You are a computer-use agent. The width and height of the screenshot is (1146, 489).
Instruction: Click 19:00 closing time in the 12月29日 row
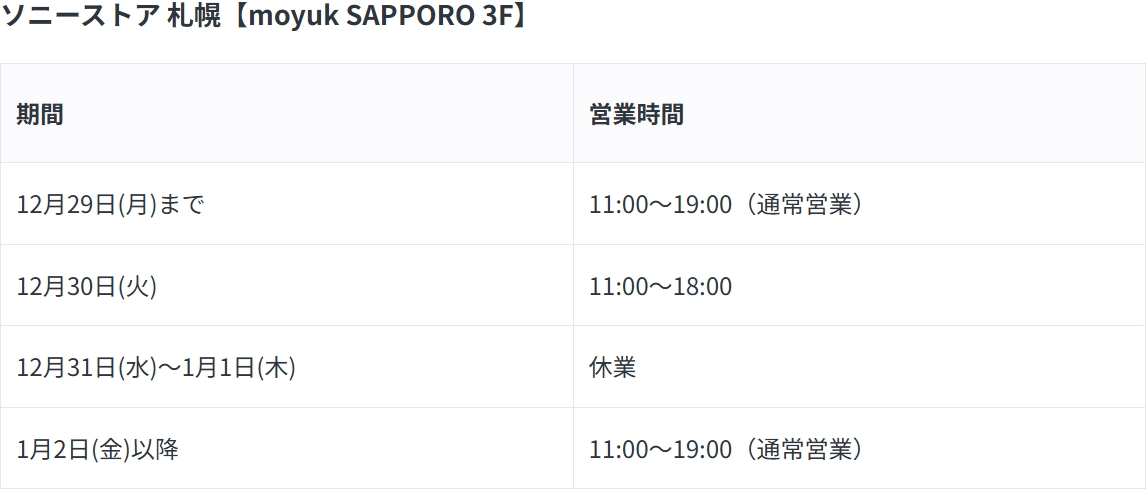[x=705, y=204]
